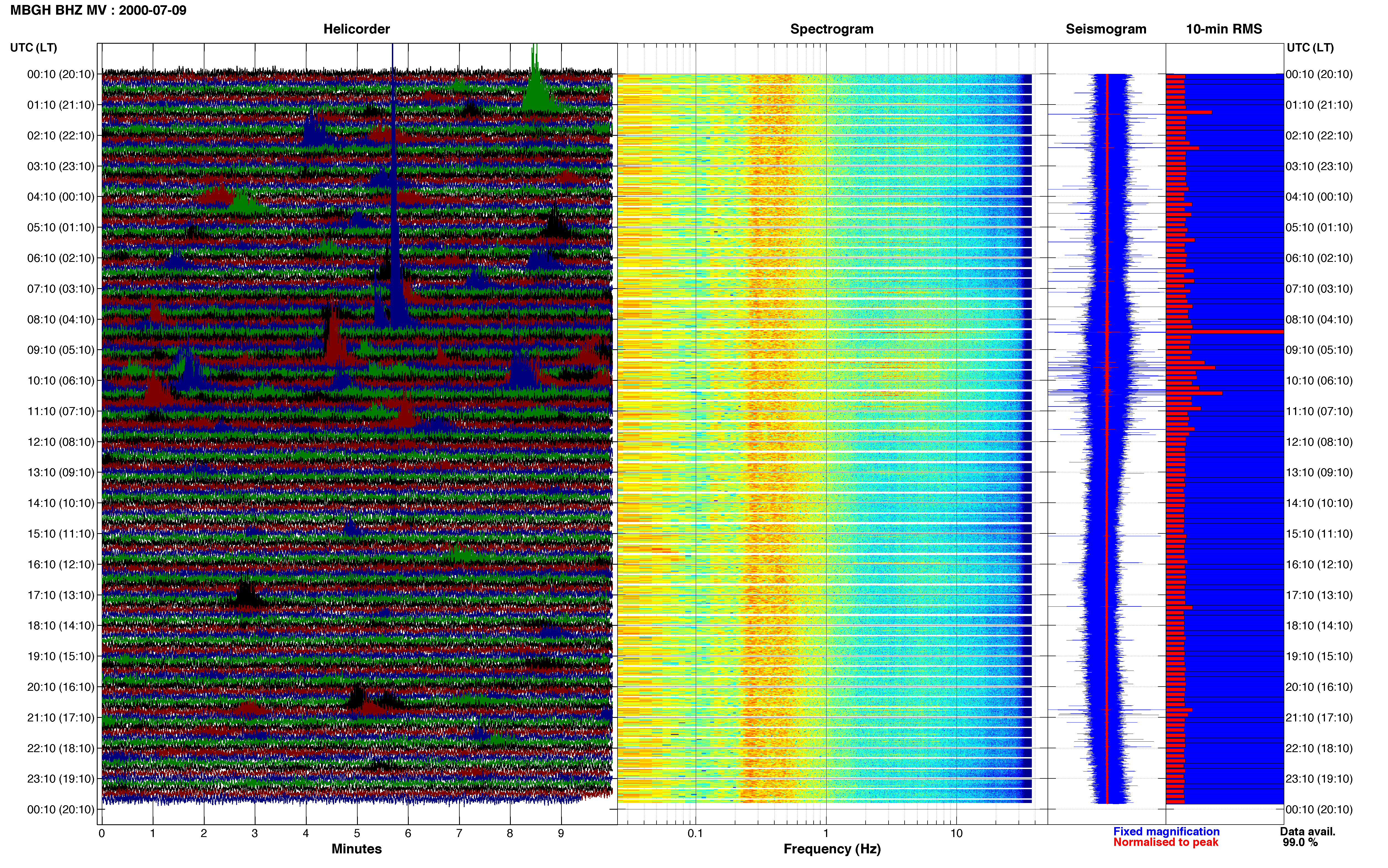
Task: Click Minutes axis tick label '0'
Action: (101, 833)
